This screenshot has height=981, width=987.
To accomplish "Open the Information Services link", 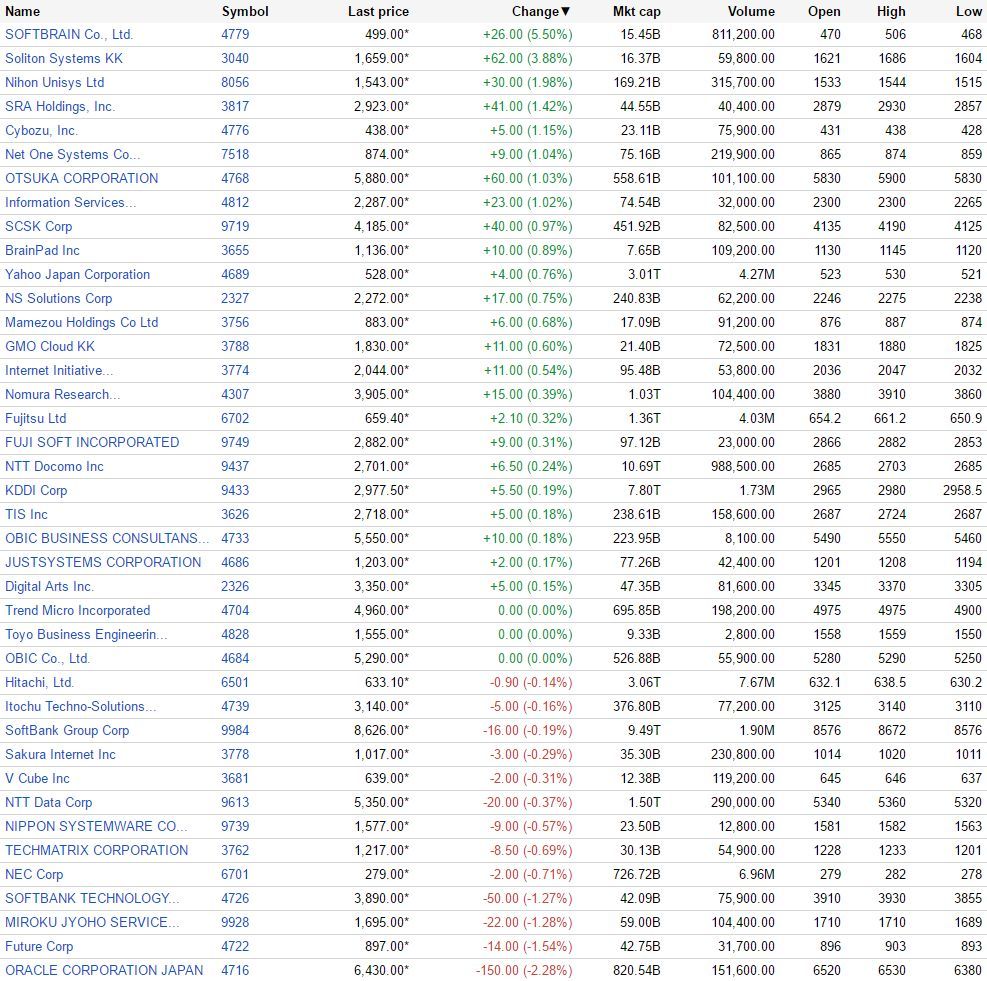I will pyautogui.click(x=70, y=202).
